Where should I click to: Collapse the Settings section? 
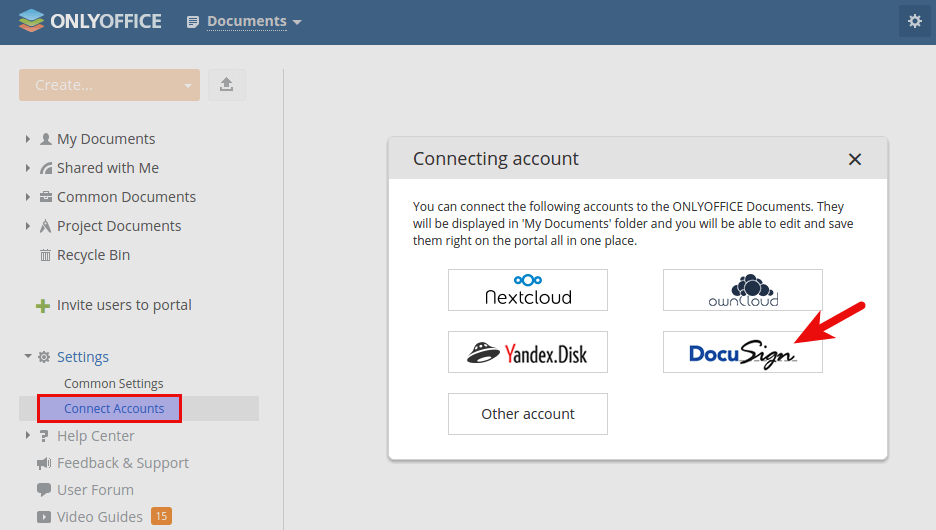pyautogui.click(x=28, y=356)
